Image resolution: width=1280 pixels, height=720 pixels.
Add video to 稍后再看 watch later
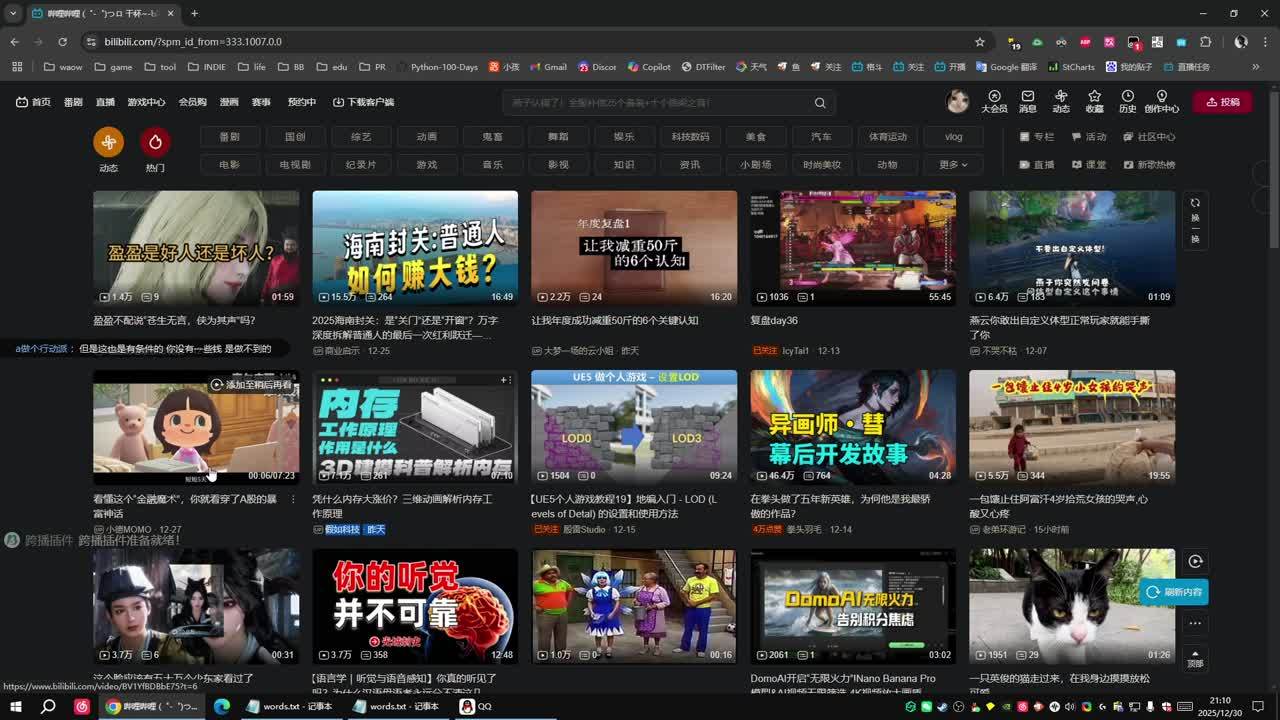pos(217,385)
